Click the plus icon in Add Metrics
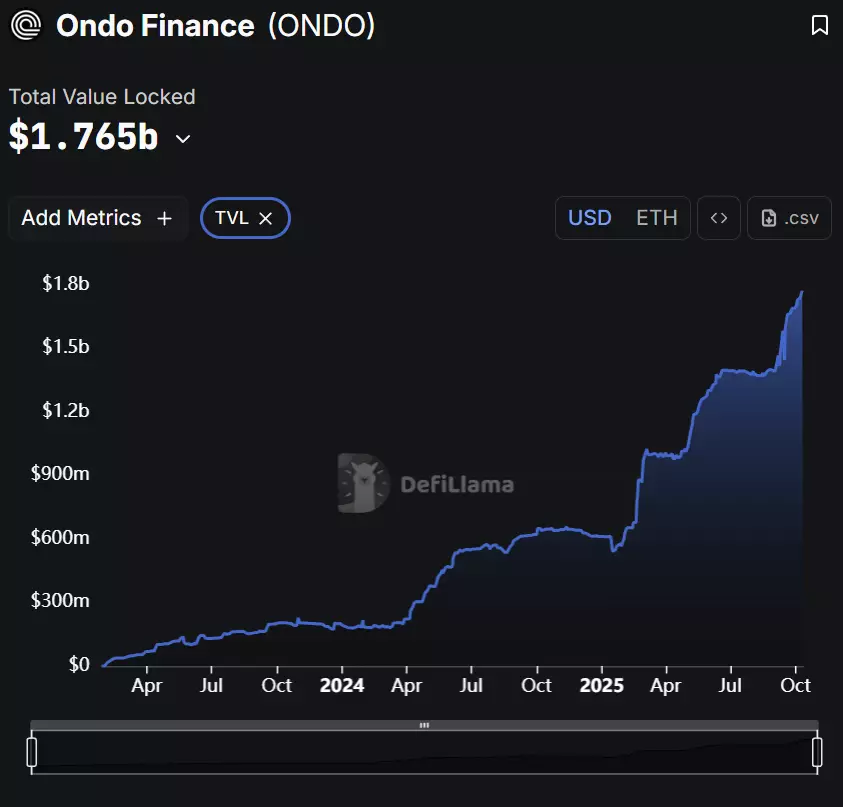 coord(165,218)
